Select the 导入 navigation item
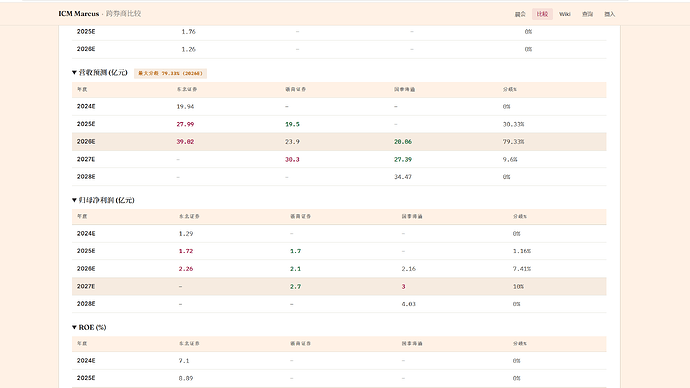The height and width of the screenshot is (388, 690). tap(609, 14)
